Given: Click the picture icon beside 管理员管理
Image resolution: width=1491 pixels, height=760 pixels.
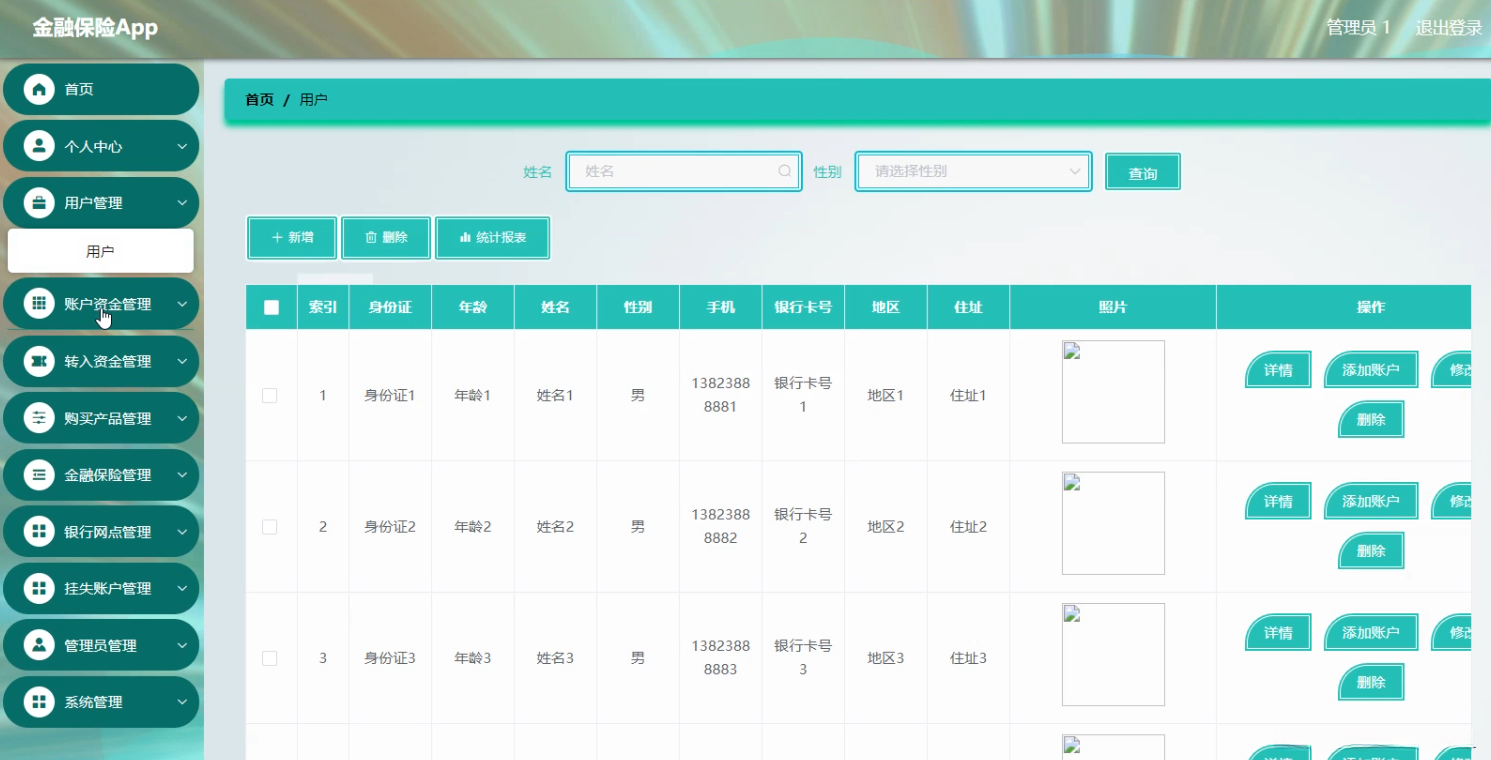Looking at the screenshot, I should pyautogui.click(x=39, y=645).
